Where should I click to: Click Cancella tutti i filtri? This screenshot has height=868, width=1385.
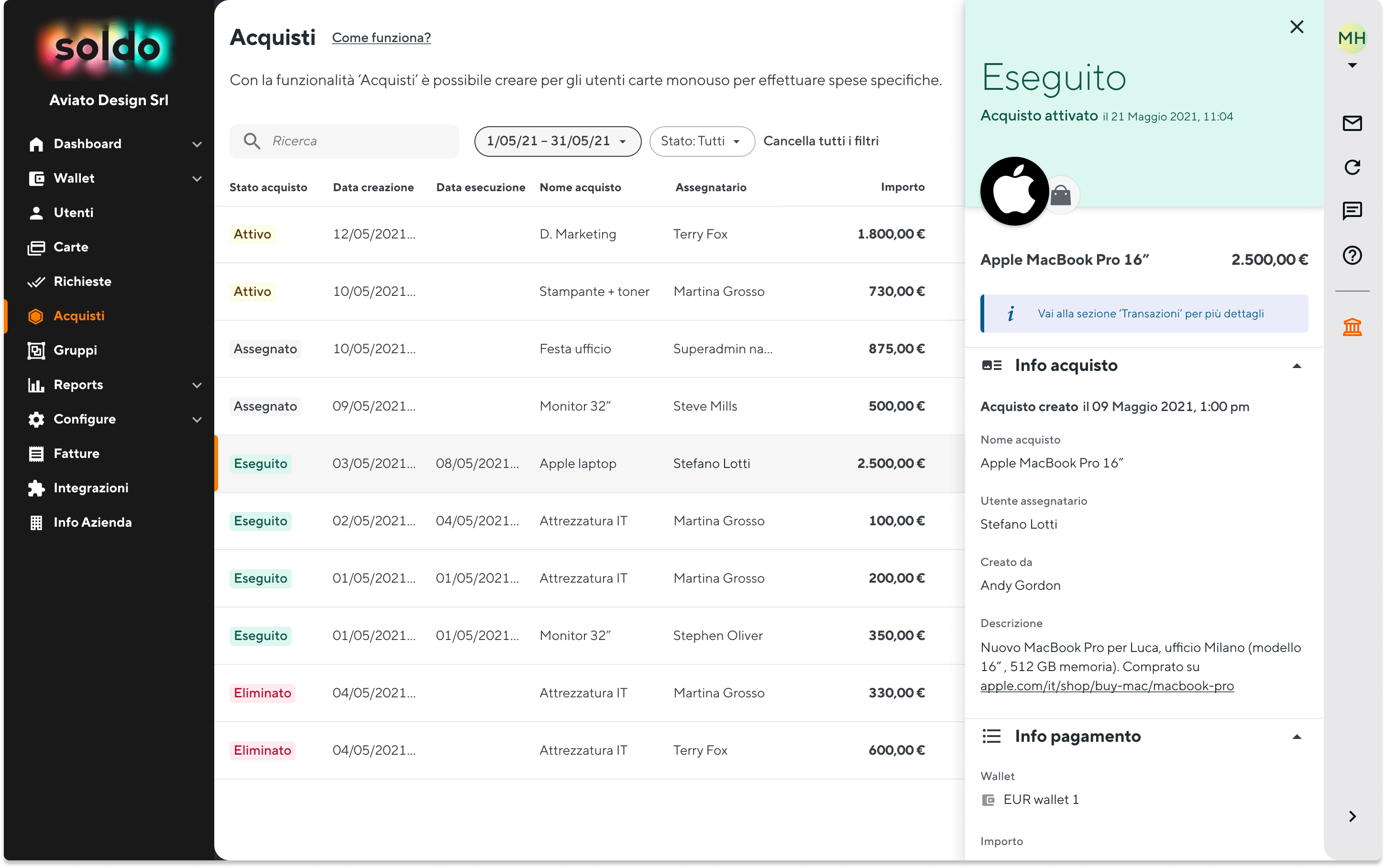pos(821,141)
